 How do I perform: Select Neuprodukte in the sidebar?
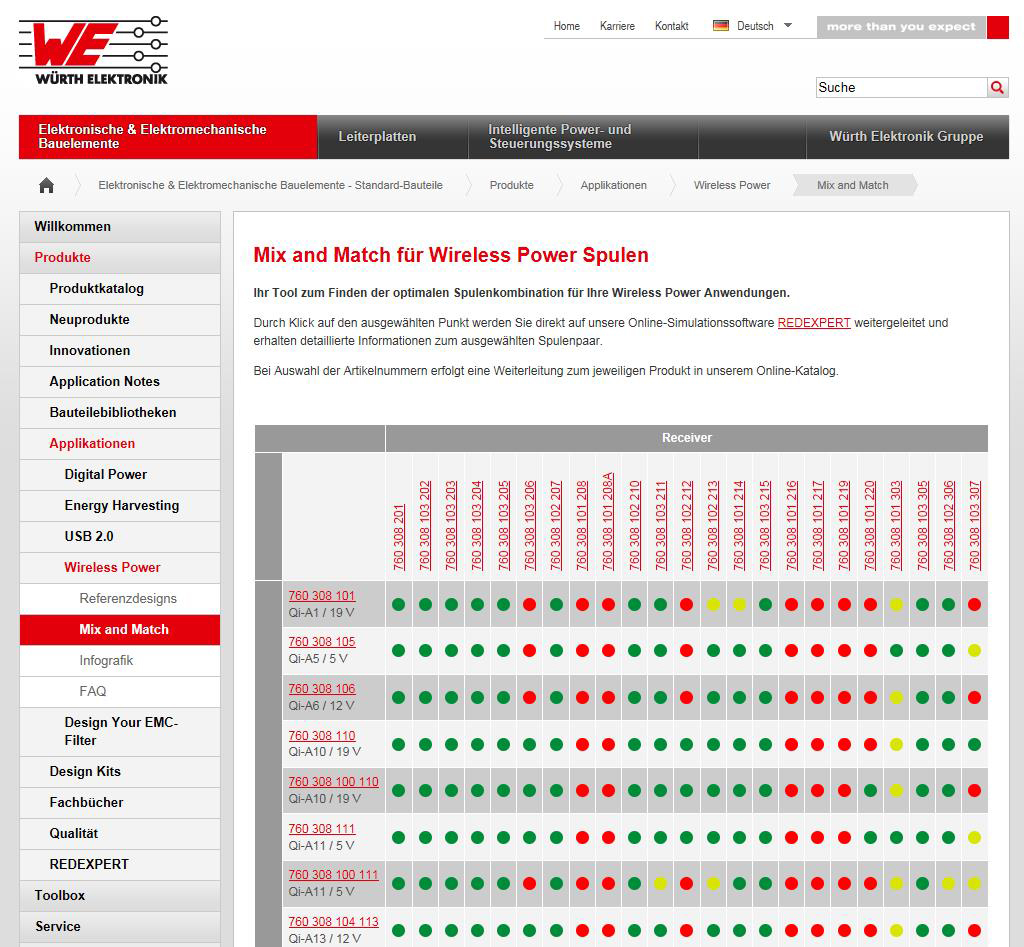[x=120, y=319]
